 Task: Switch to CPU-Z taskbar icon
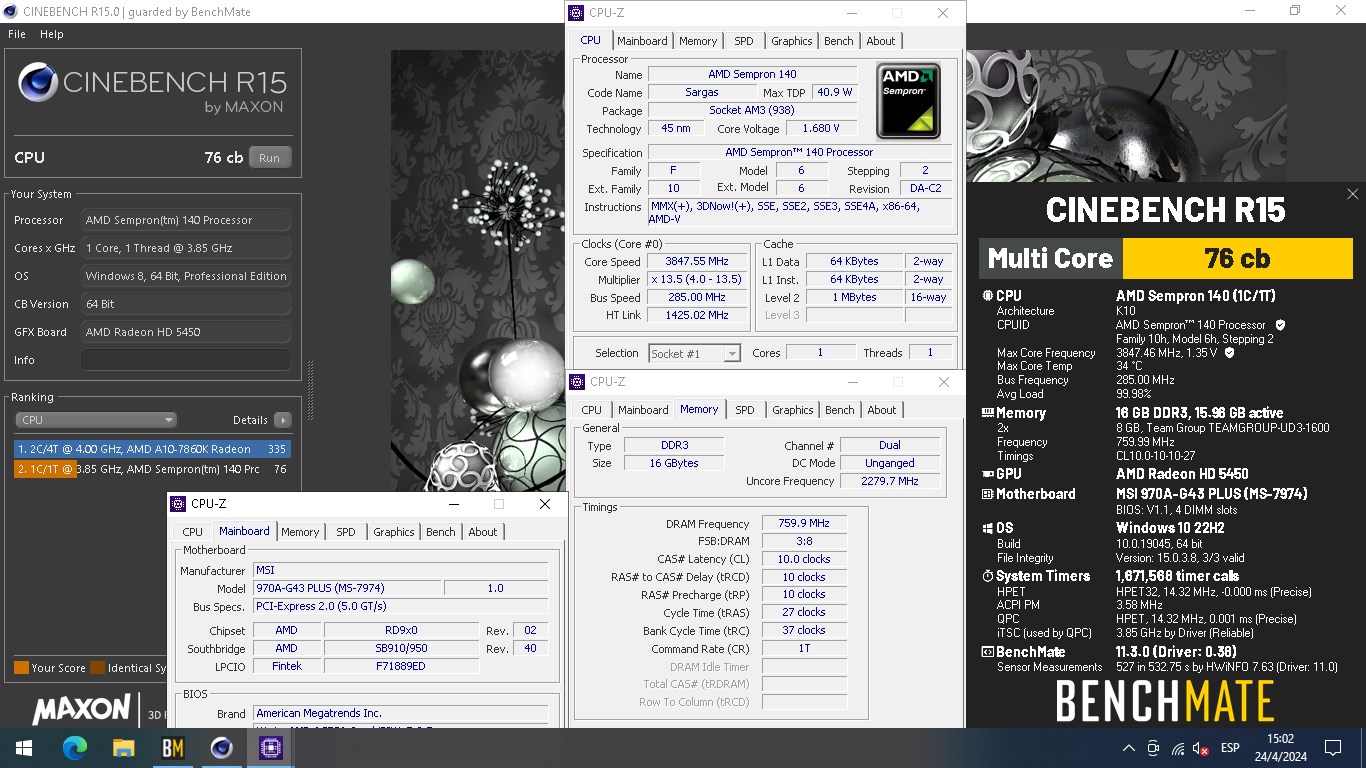pyautogui.click(x=270, y=747)
